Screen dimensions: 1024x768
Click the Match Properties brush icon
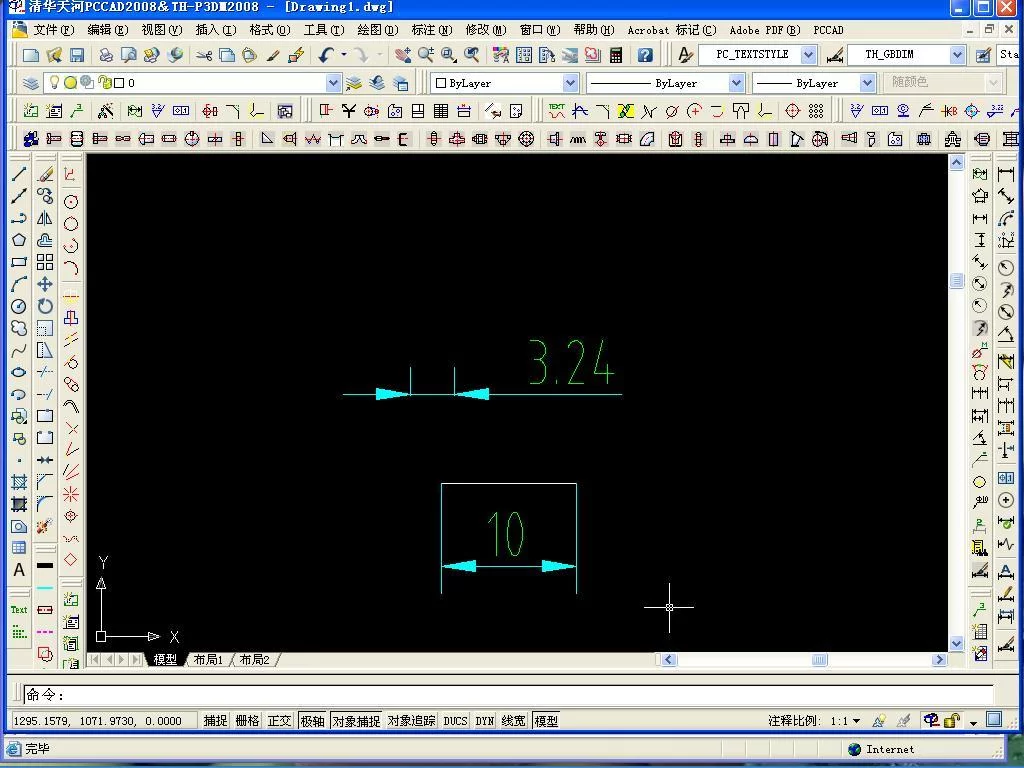click(x=273, y=55)
